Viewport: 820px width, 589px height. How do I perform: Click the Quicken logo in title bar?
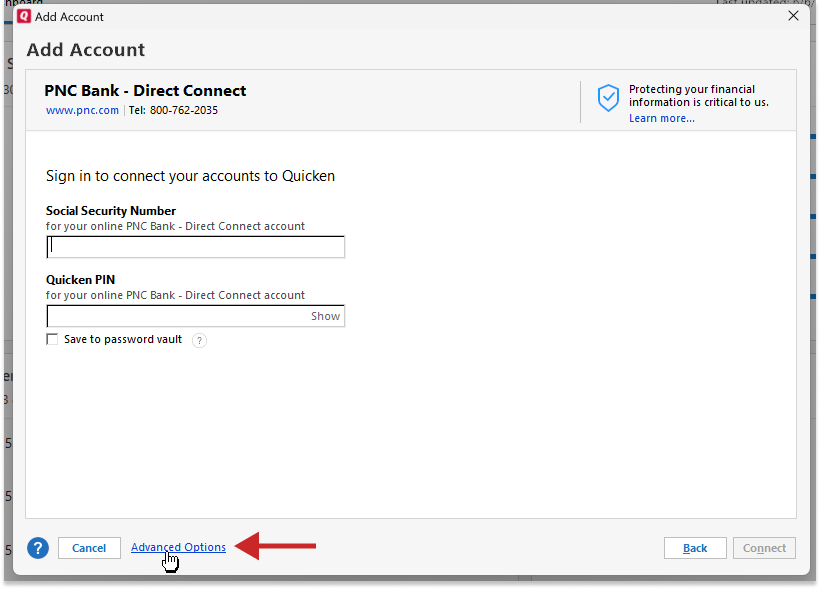[x=24, y=16]
